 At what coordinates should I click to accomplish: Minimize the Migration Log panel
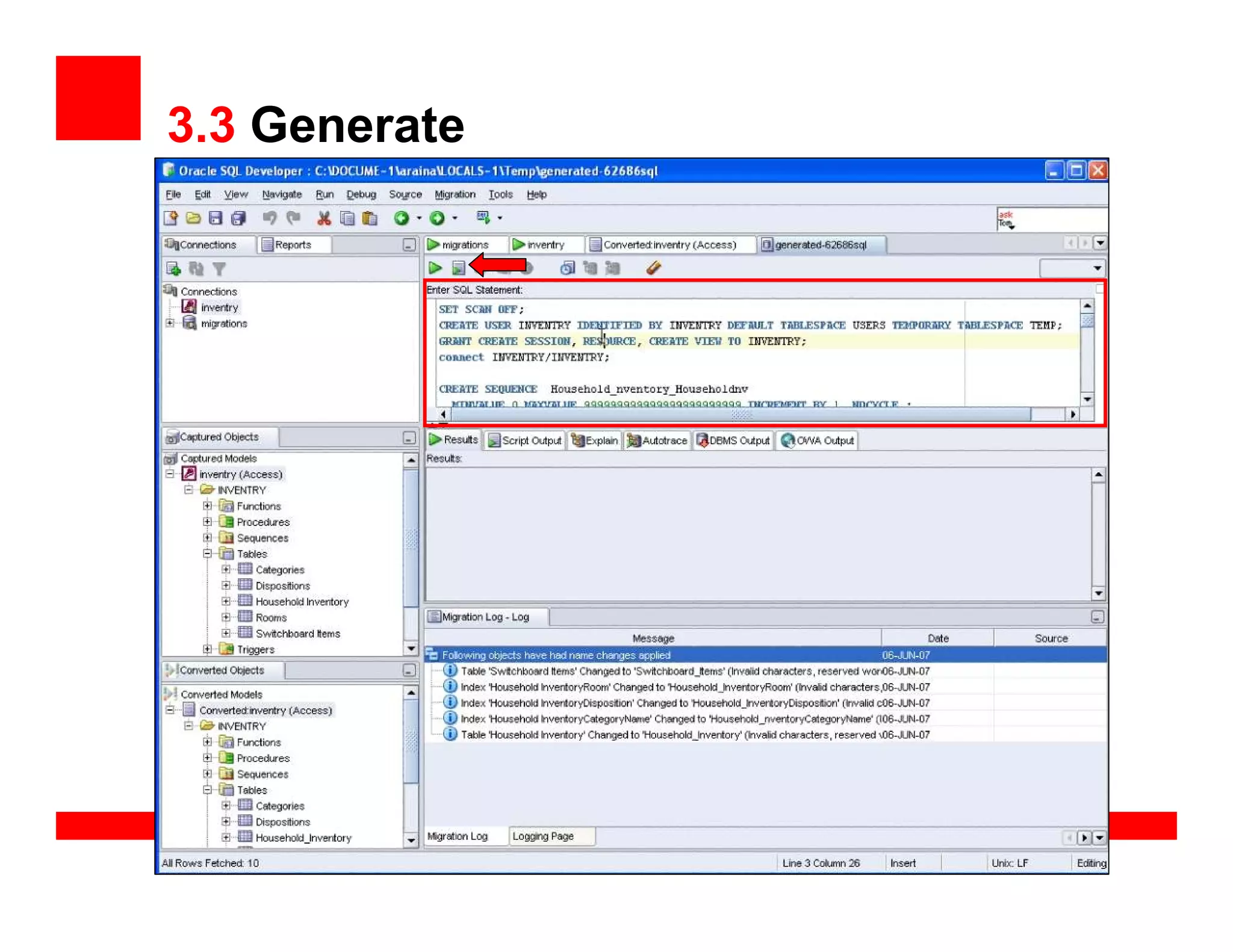pyautogui.click(x=1098, y=617)
